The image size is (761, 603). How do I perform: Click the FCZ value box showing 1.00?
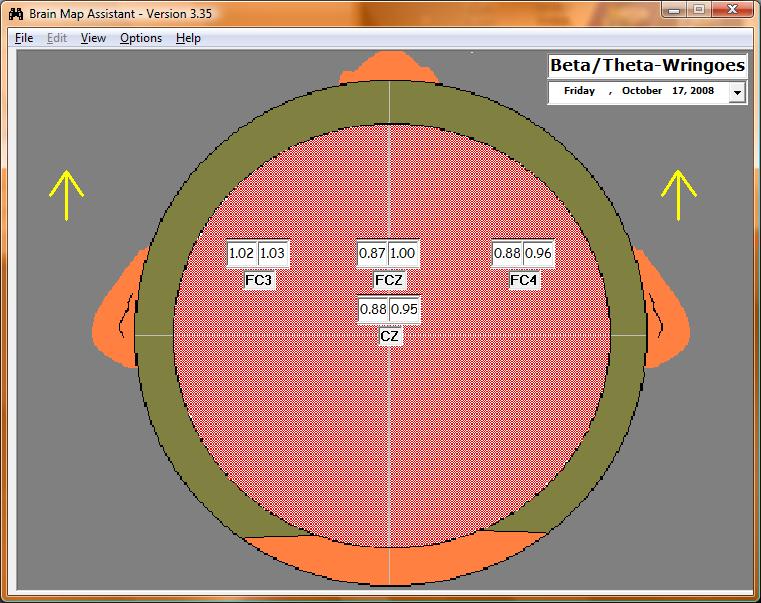[403, 254]
